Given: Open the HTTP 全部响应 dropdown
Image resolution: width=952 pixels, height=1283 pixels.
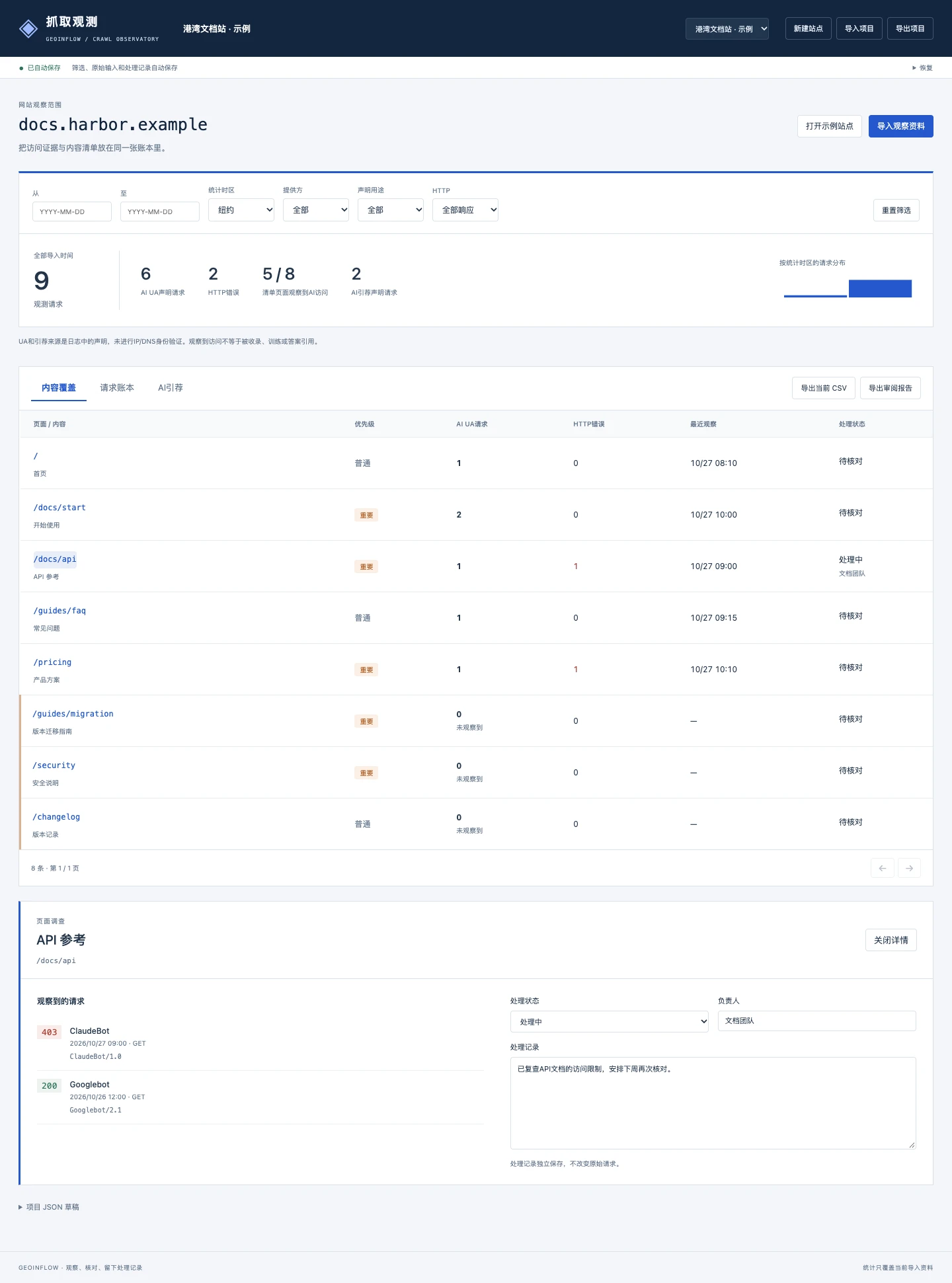Looking at the screenshot, I should coord(465,210).
